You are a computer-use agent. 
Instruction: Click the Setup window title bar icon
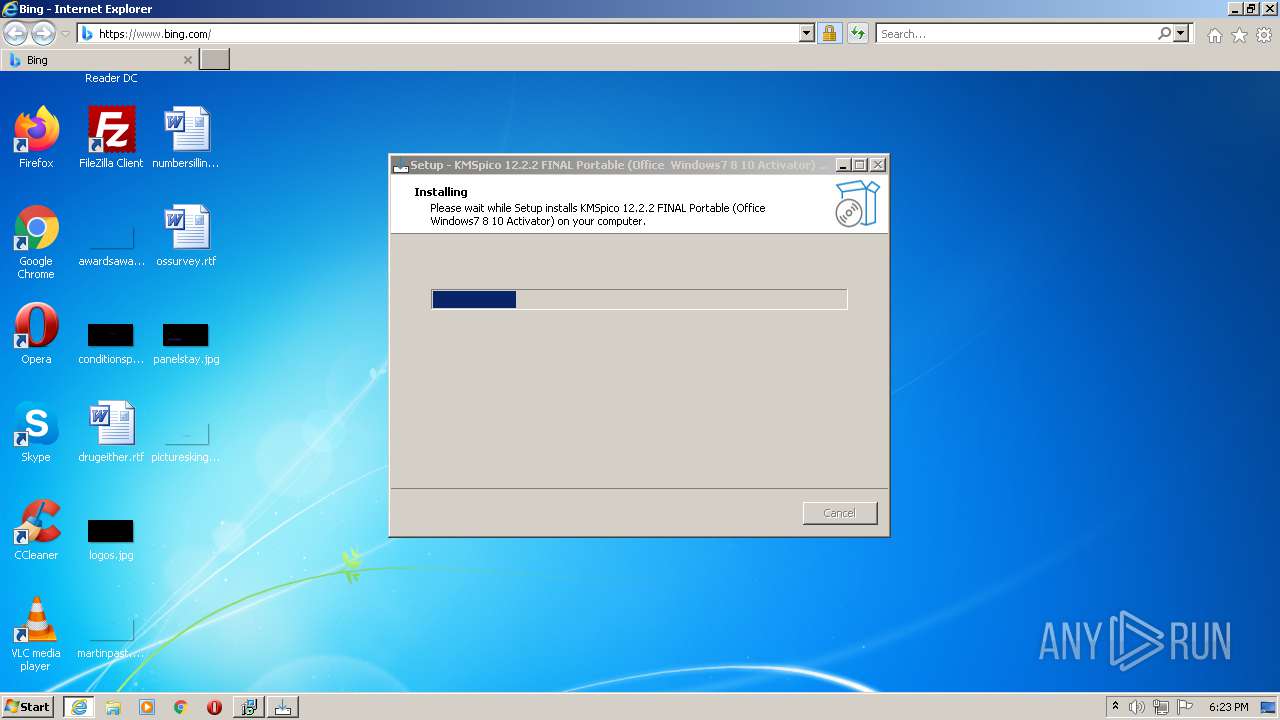(x=401, y=165)
